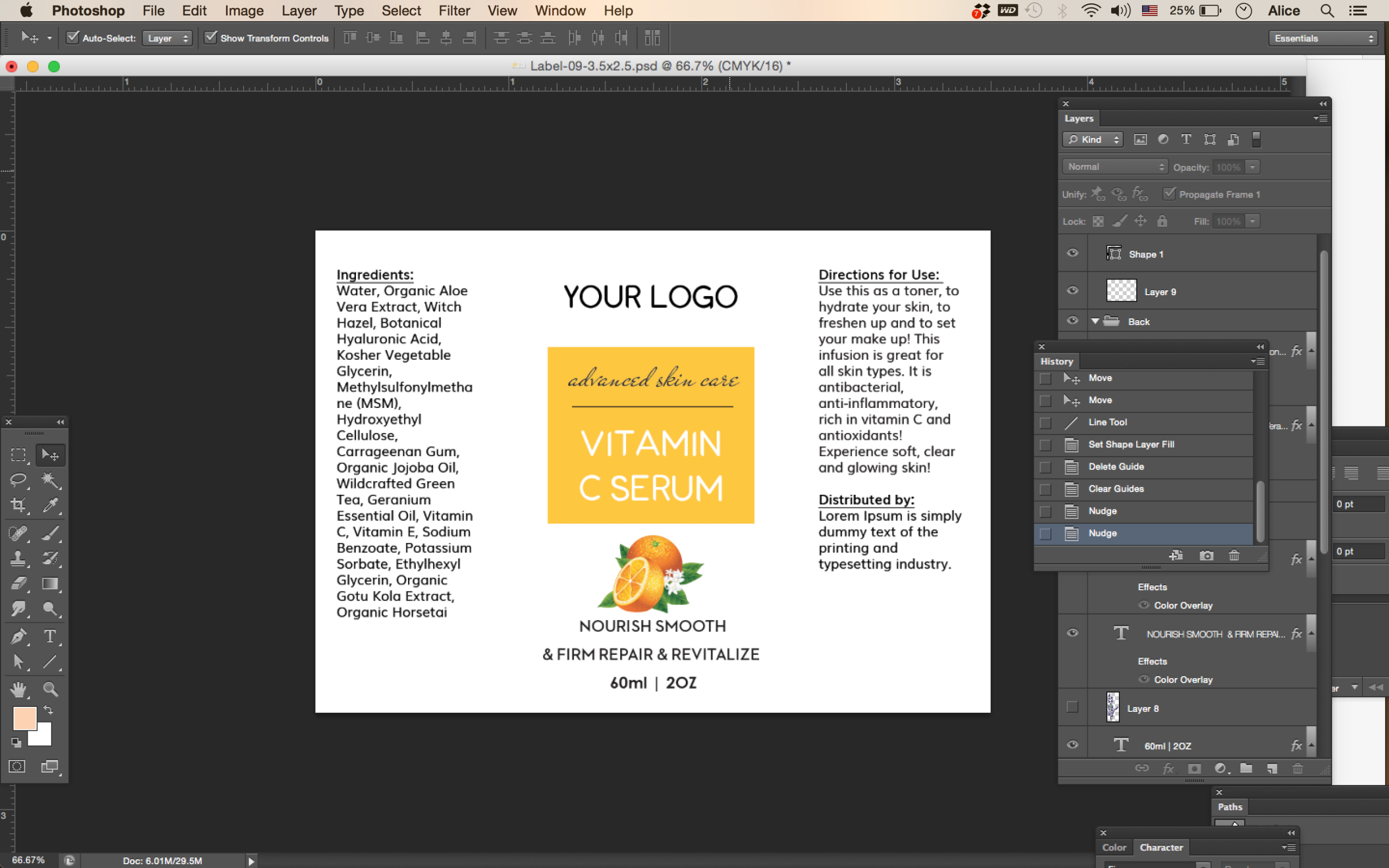Toggle Show Transform Controls checkbox

211,38
